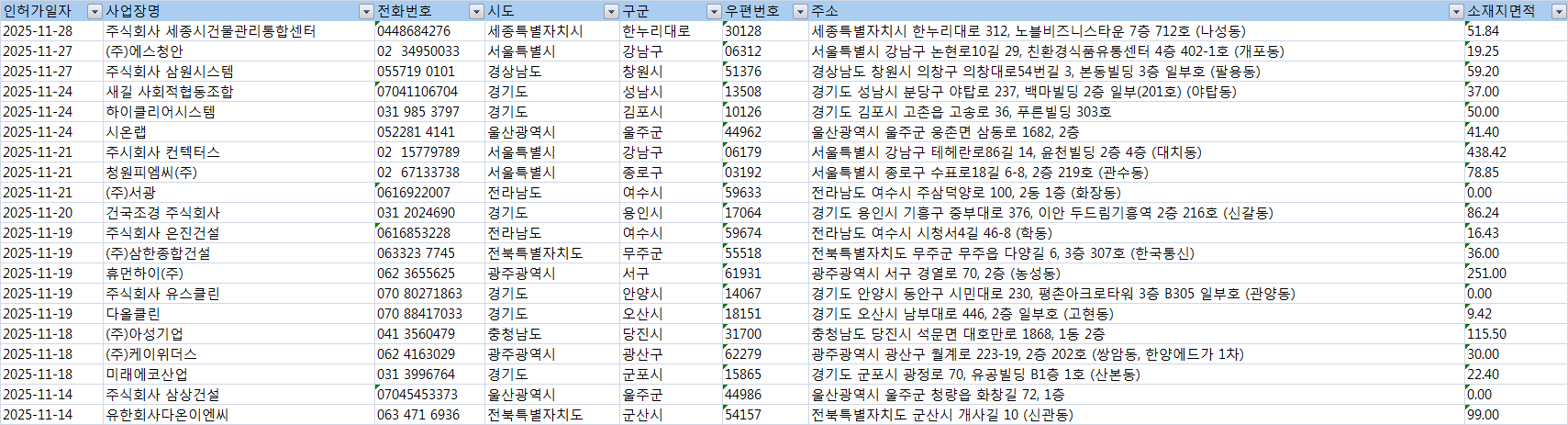Select phone number '07041106704'
Screen dimensions: 1568x425
pos(429,92)
